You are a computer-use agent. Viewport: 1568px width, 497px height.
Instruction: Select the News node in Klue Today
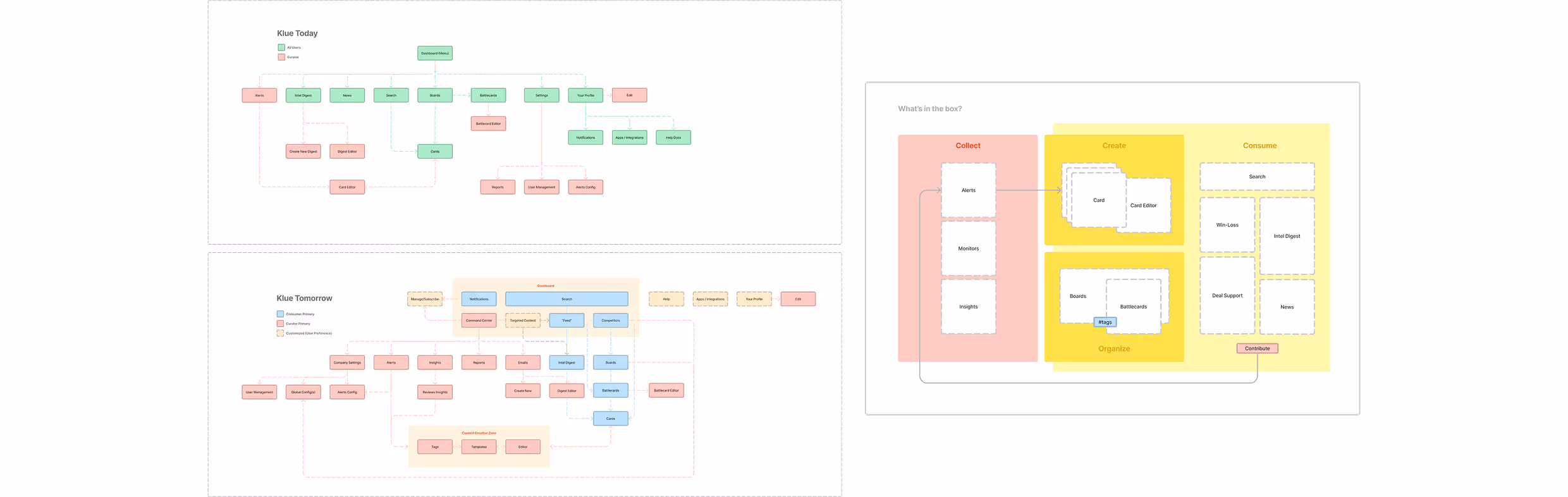pyautogui.click(x=347, y=95)
